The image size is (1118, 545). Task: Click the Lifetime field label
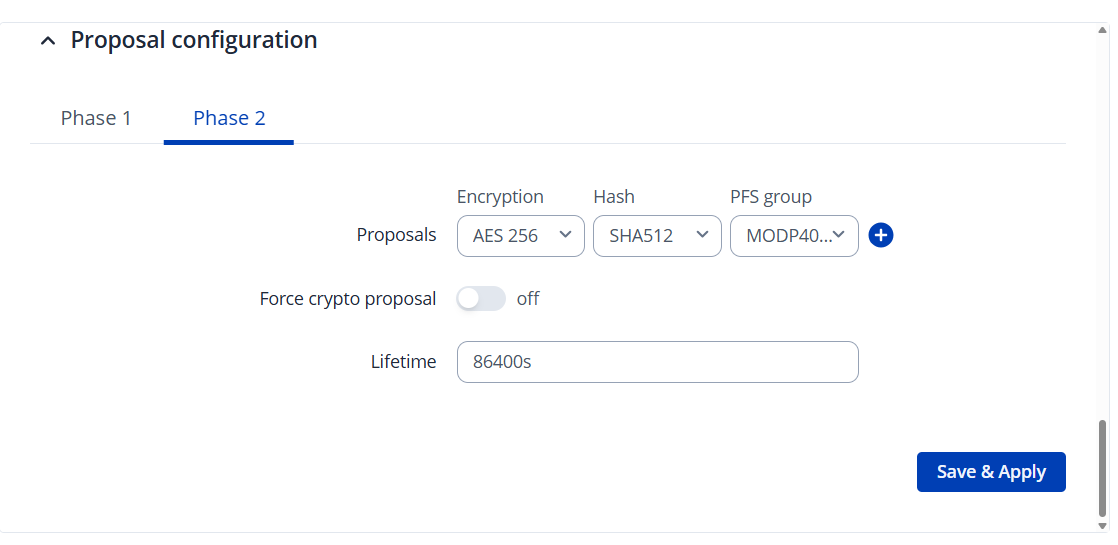click(403, 362)
